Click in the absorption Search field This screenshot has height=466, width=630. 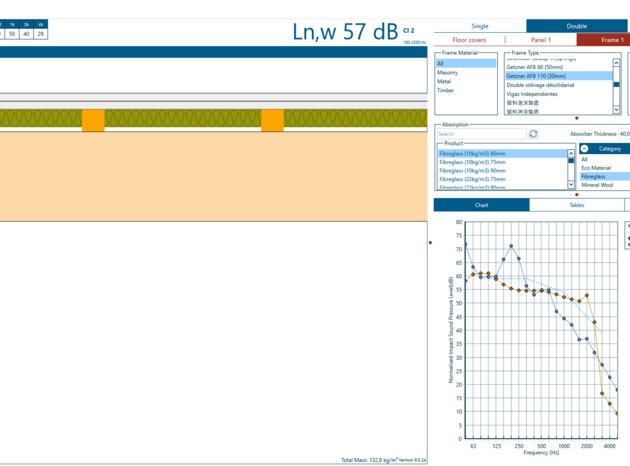(x=480, y=134)
